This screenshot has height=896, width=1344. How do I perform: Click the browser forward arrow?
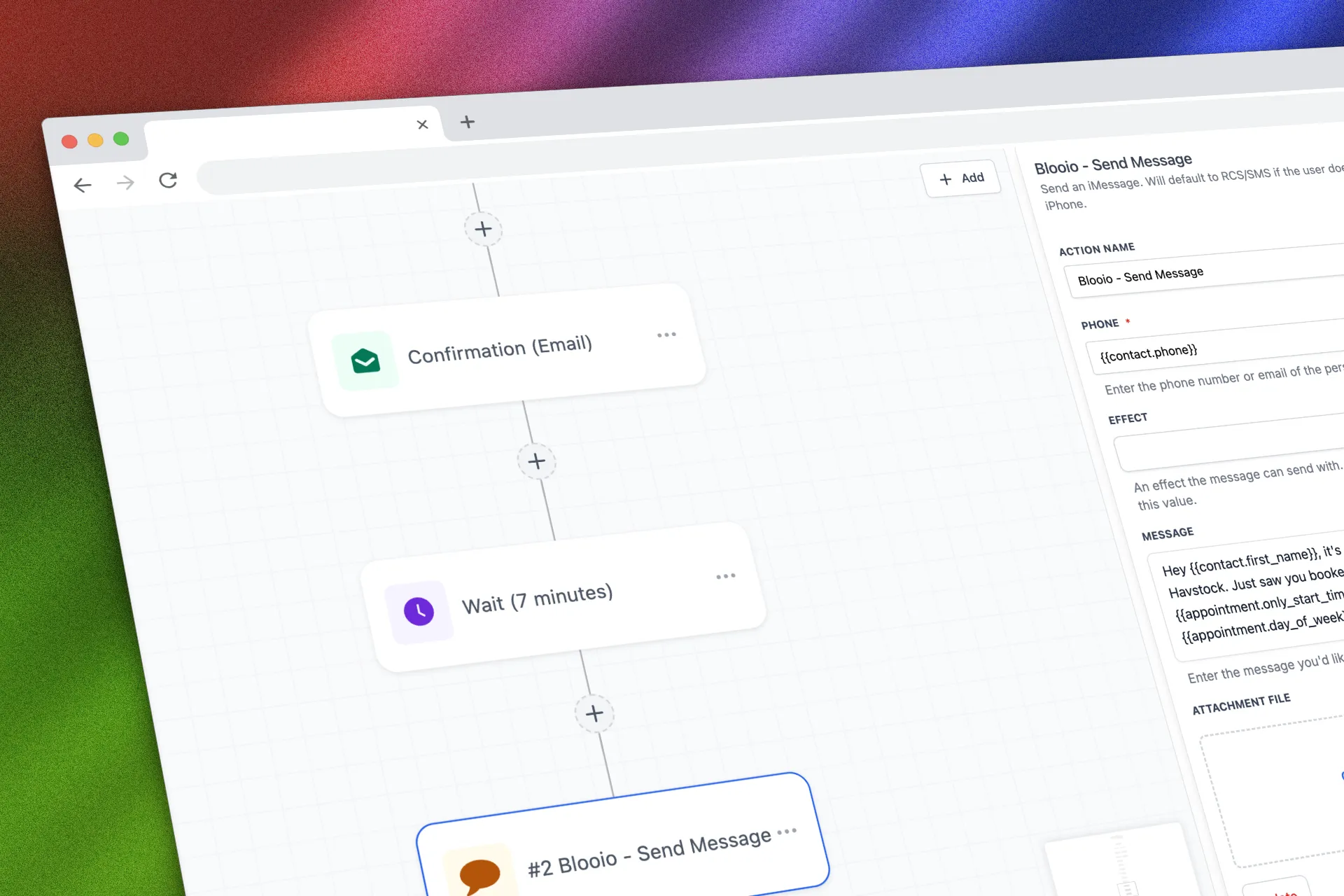125,182
